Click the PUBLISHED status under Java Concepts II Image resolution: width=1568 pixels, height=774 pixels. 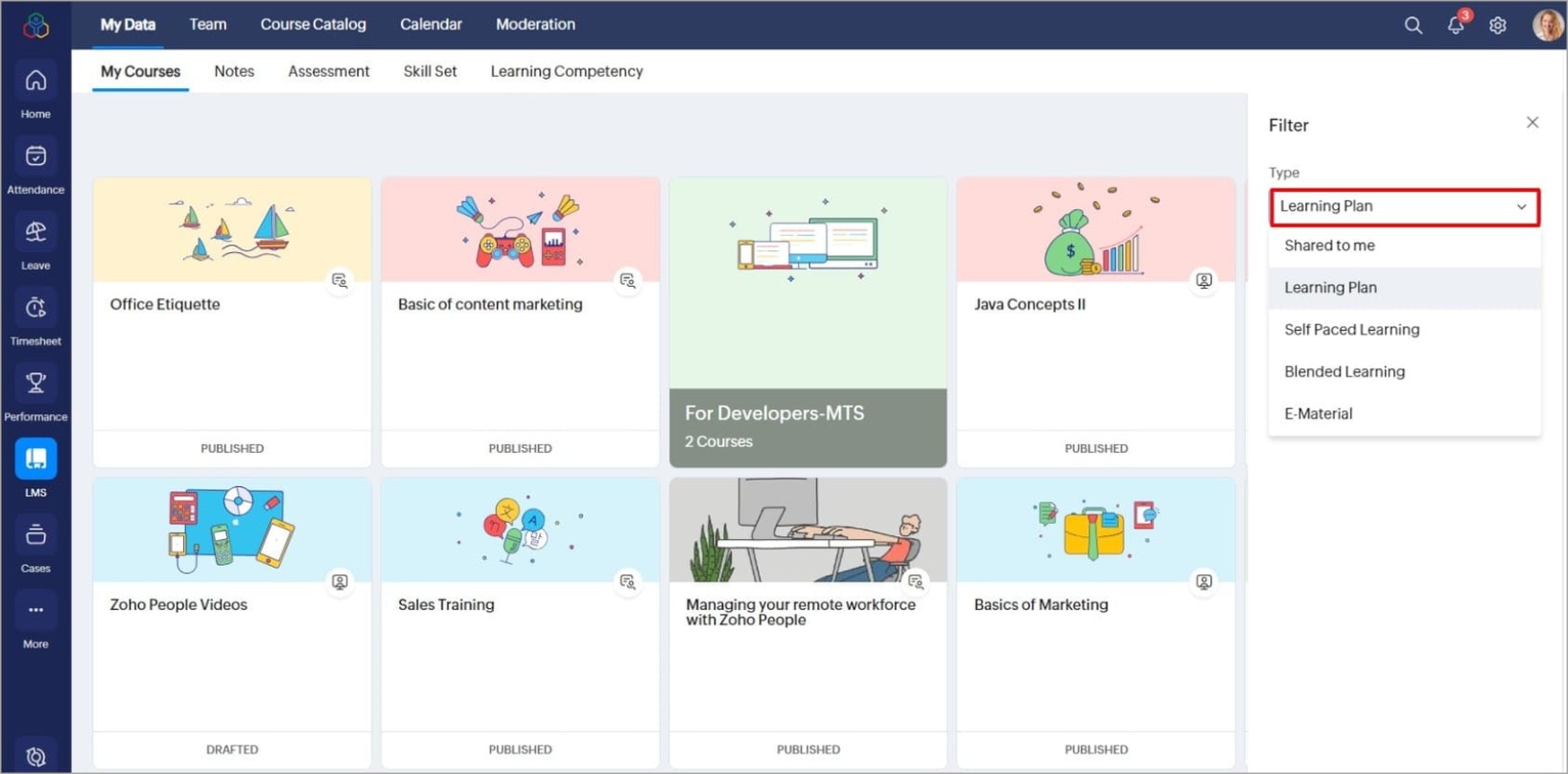[x=1096, y=449]
